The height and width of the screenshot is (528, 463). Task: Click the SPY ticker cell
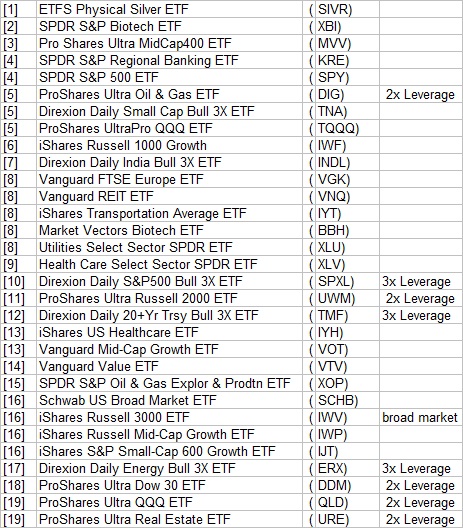pos(347,77)
